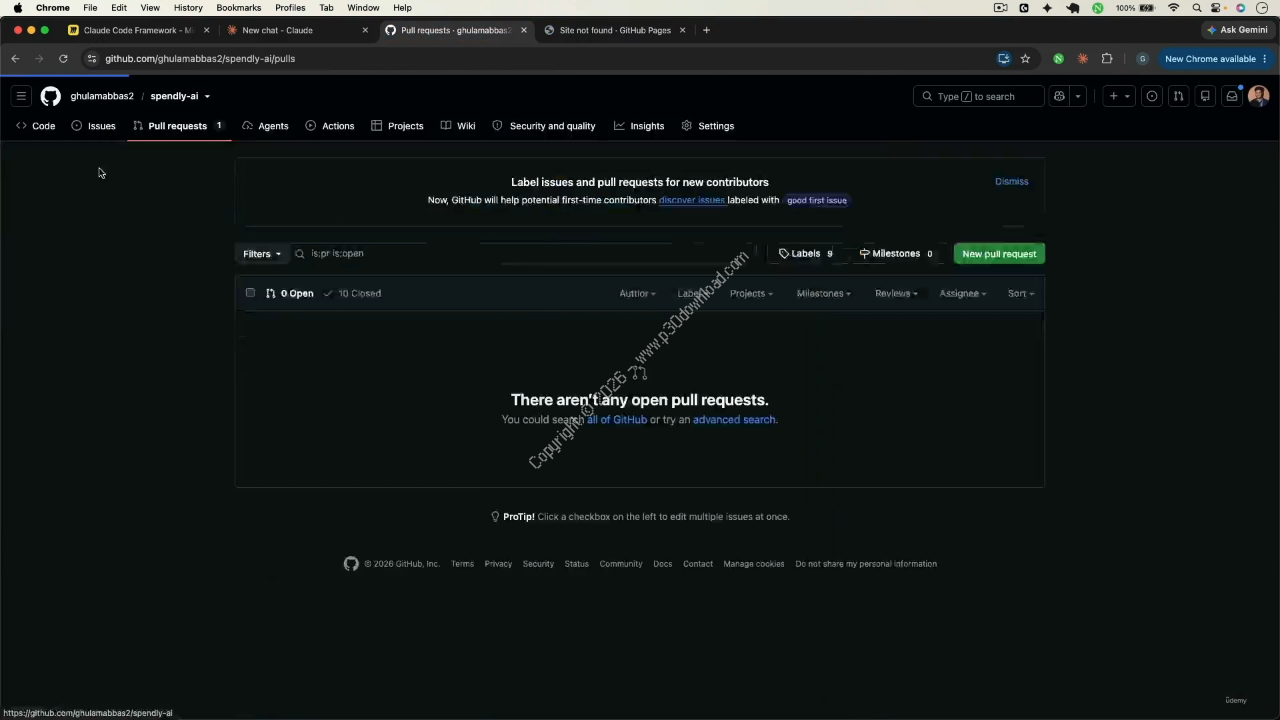Expand the Assignee filter dropdown
The image size is (1280, 720).
tap(963, 294)
